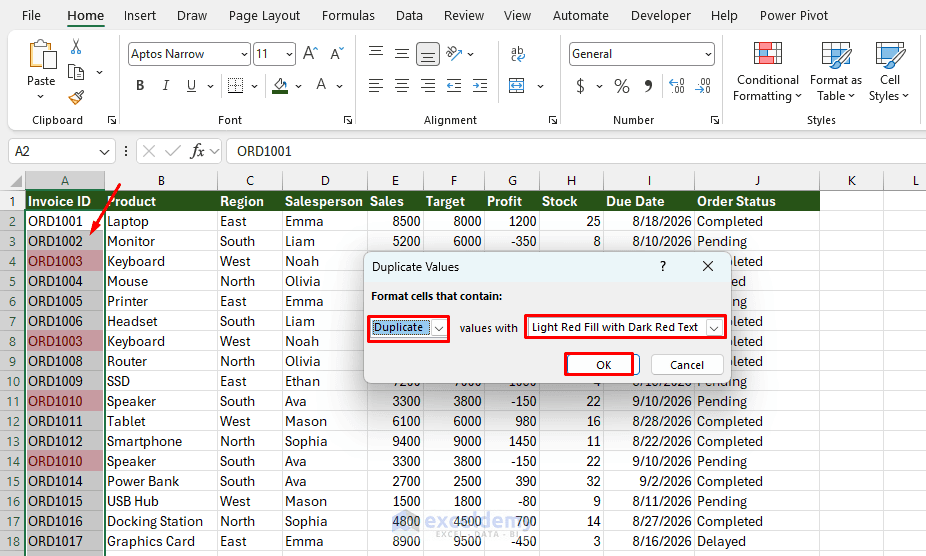Click cell containing Graphics Card
This screenshot has width=926, height=556.
tap(161, 541)
